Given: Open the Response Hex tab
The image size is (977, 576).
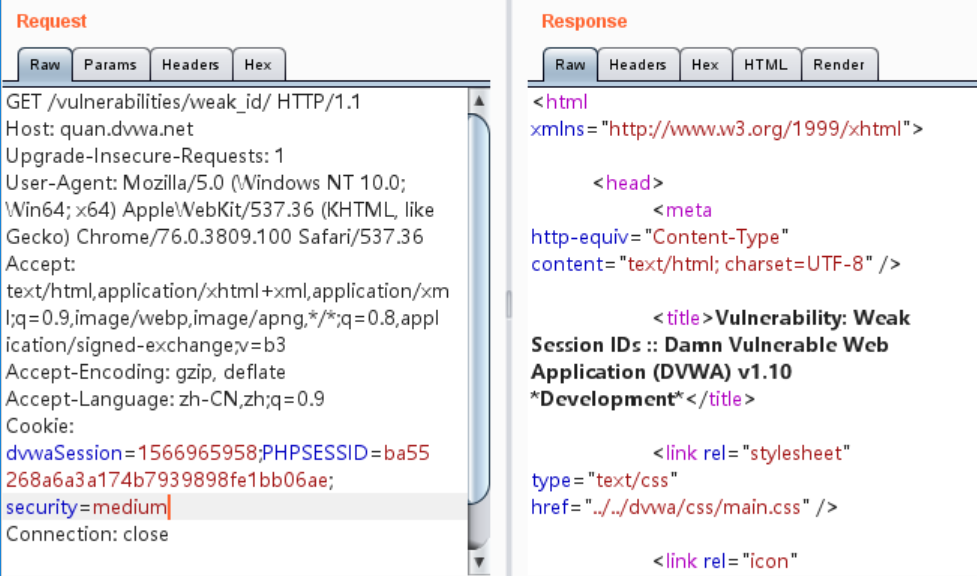Looking at the screenshot, I should 705,65.
